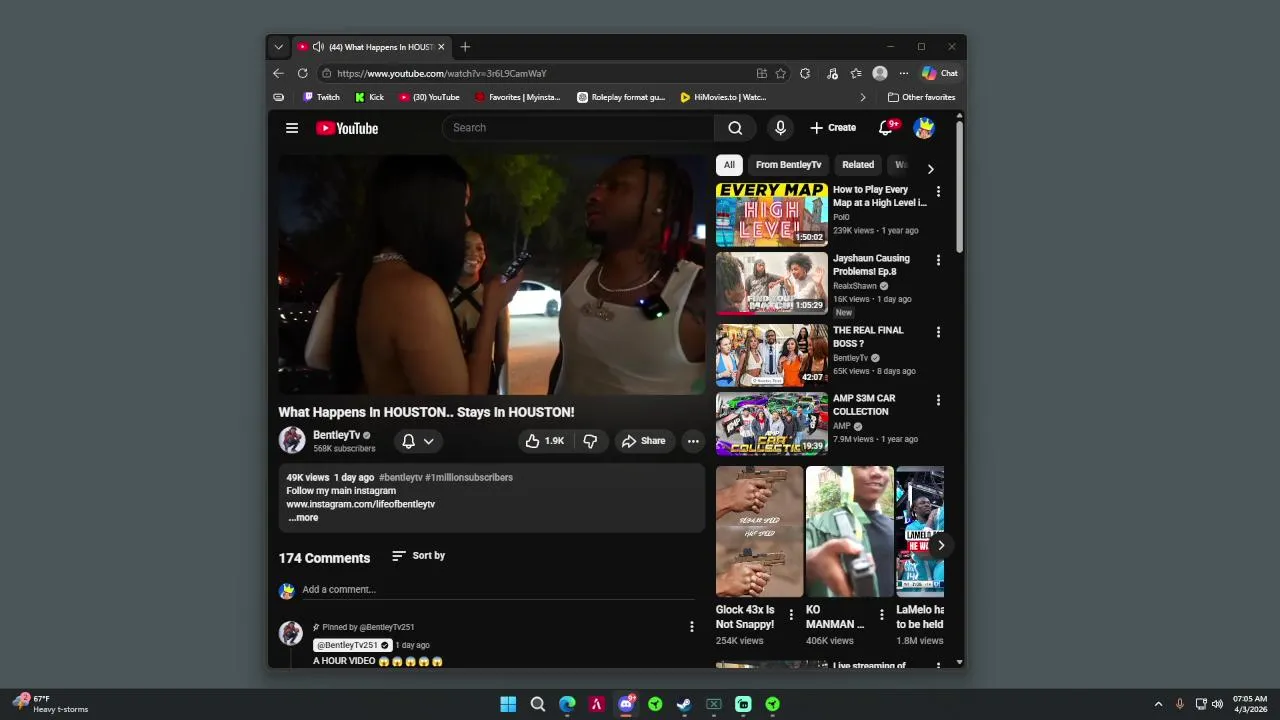Open Steam from the taskbar

click(x=684, y=704)
